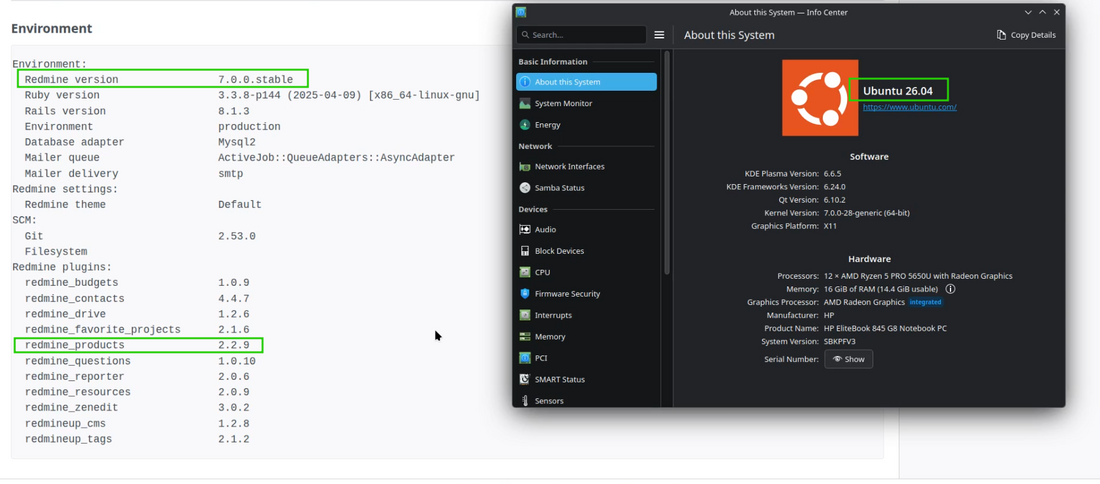Click the Ubuntu 26.04 distribution name

898,90
